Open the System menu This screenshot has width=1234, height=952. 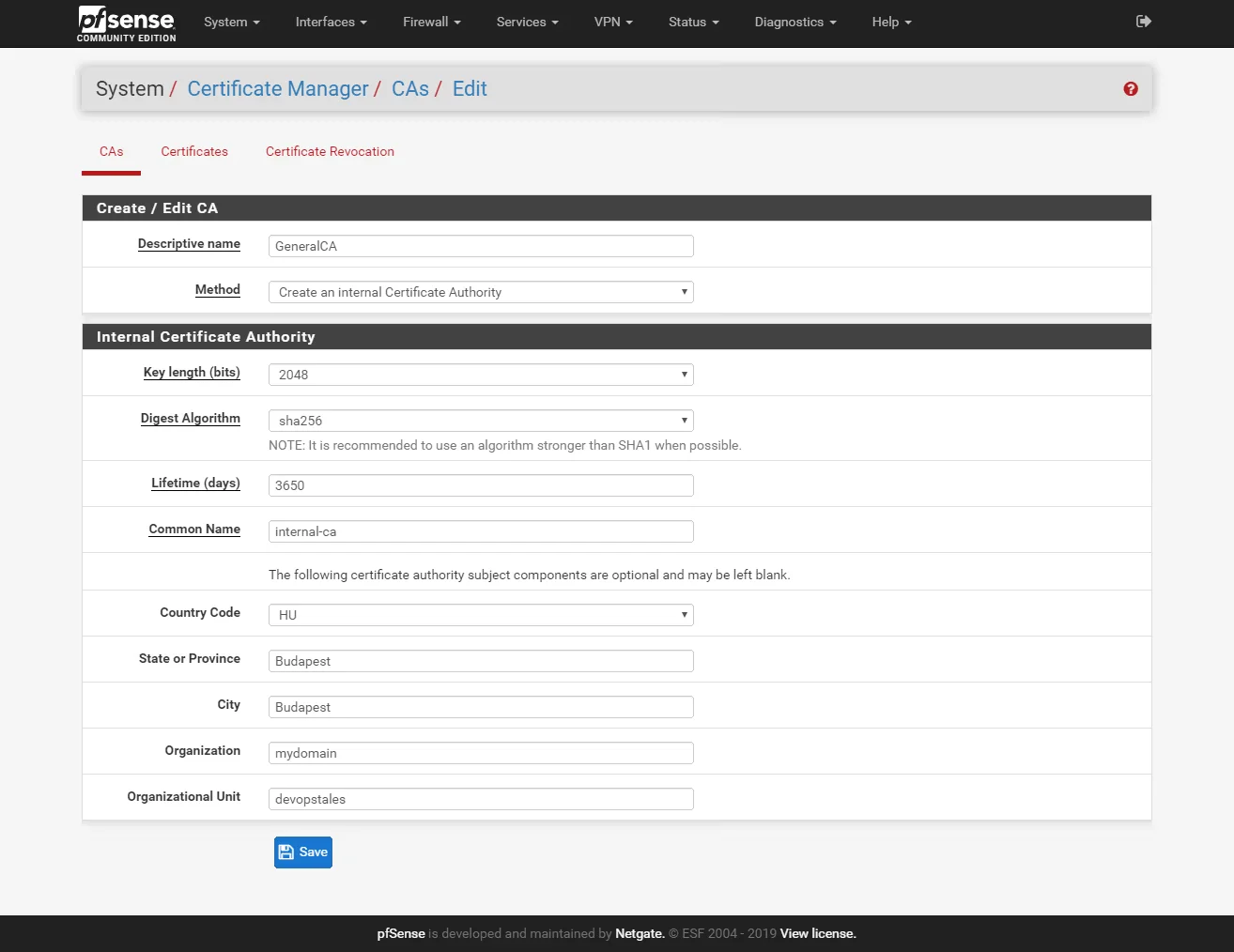point(231,22)
